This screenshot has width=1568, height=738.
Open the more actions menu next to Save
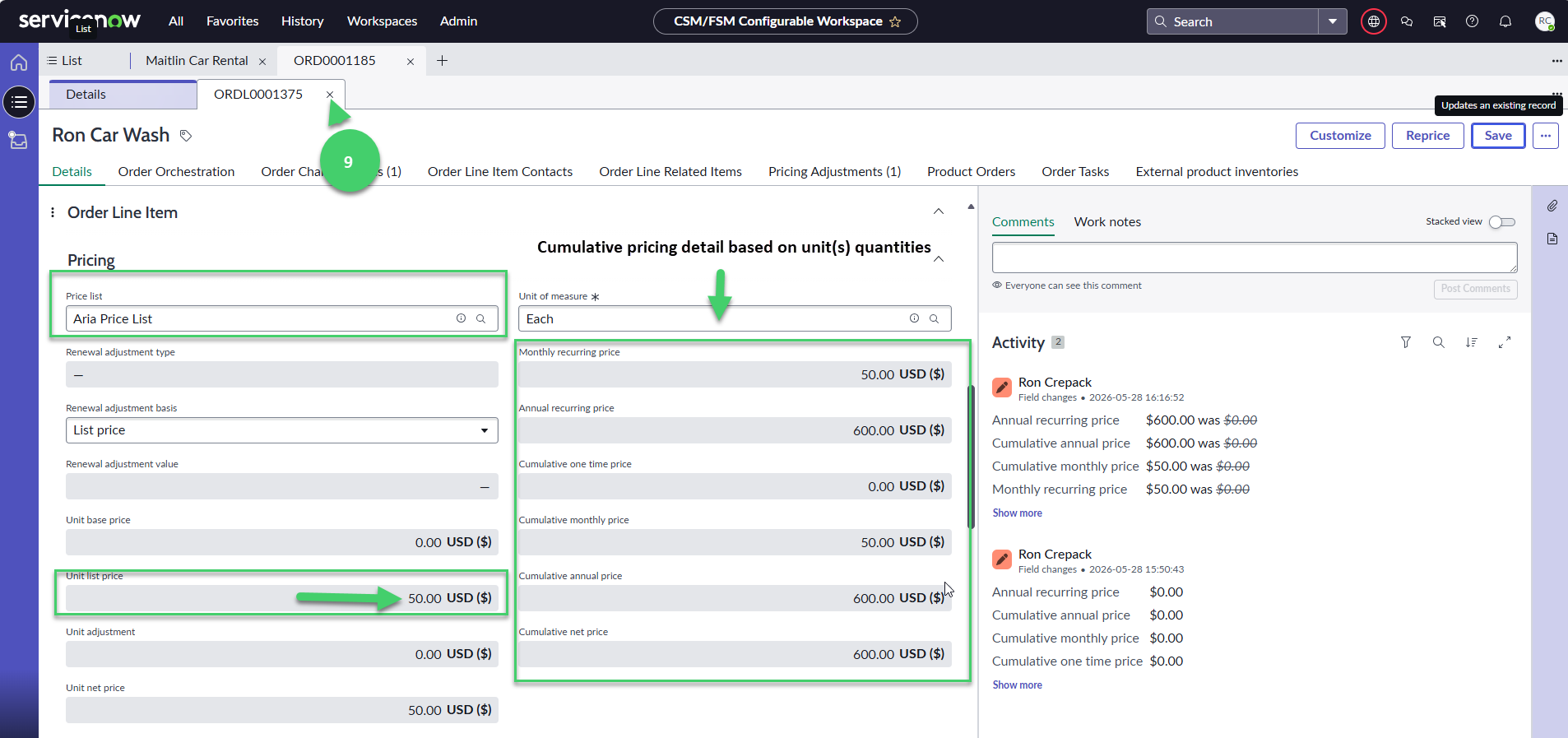pos(1545,136)
